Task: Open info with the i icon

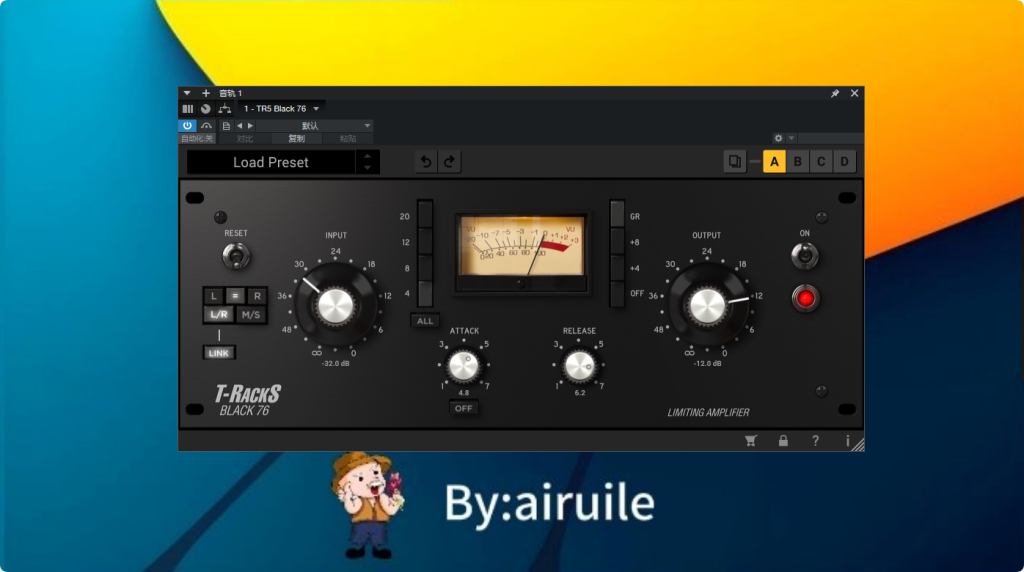Action: (x=848, y=441)
